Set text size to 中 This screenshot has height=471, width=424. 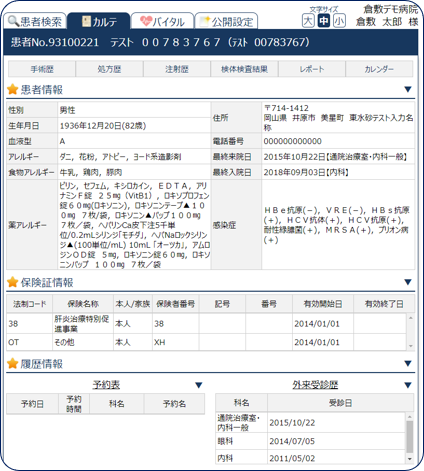tap(324, 21)
